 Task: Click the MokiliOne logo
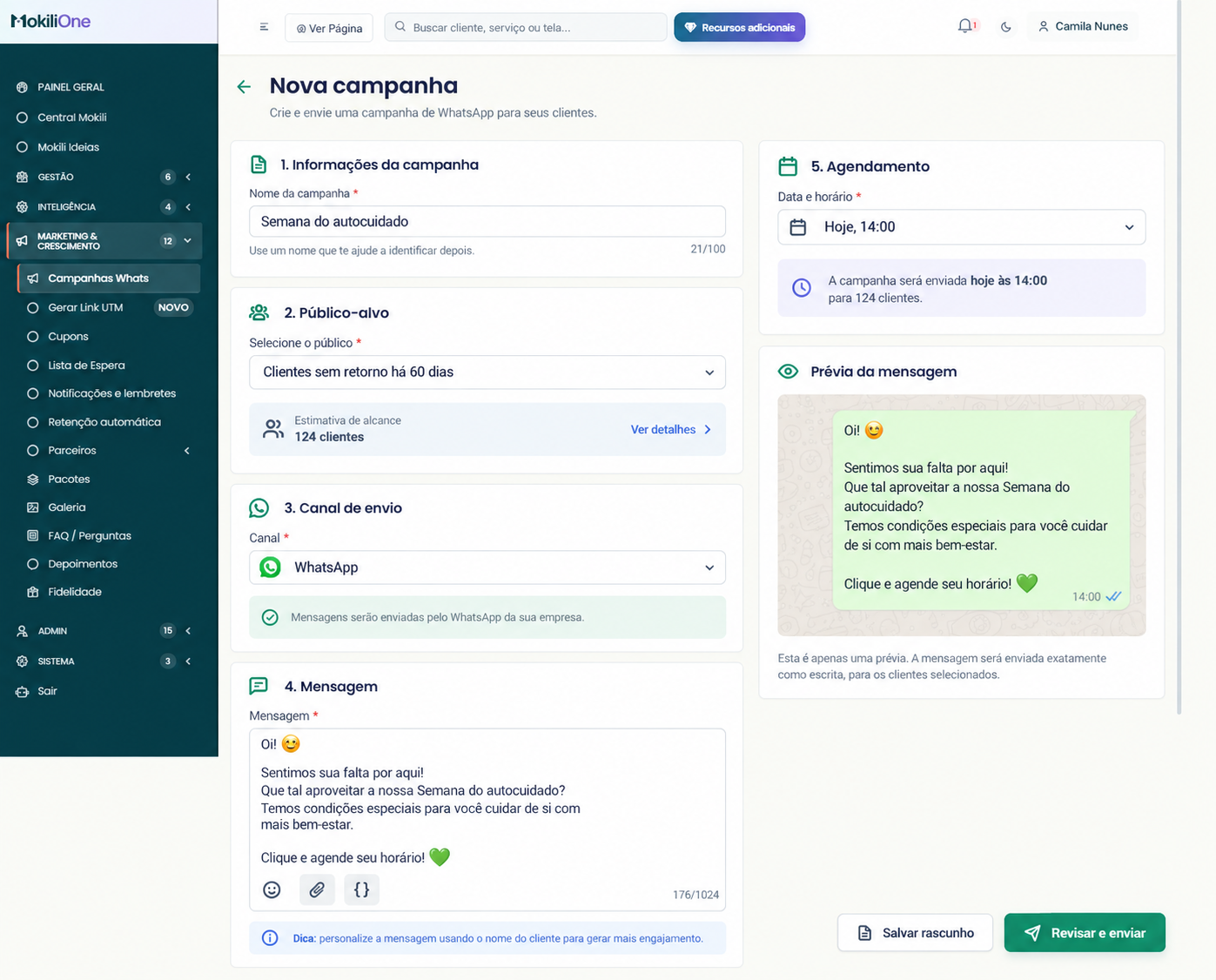pyautogui.click(x=50, y=21)
